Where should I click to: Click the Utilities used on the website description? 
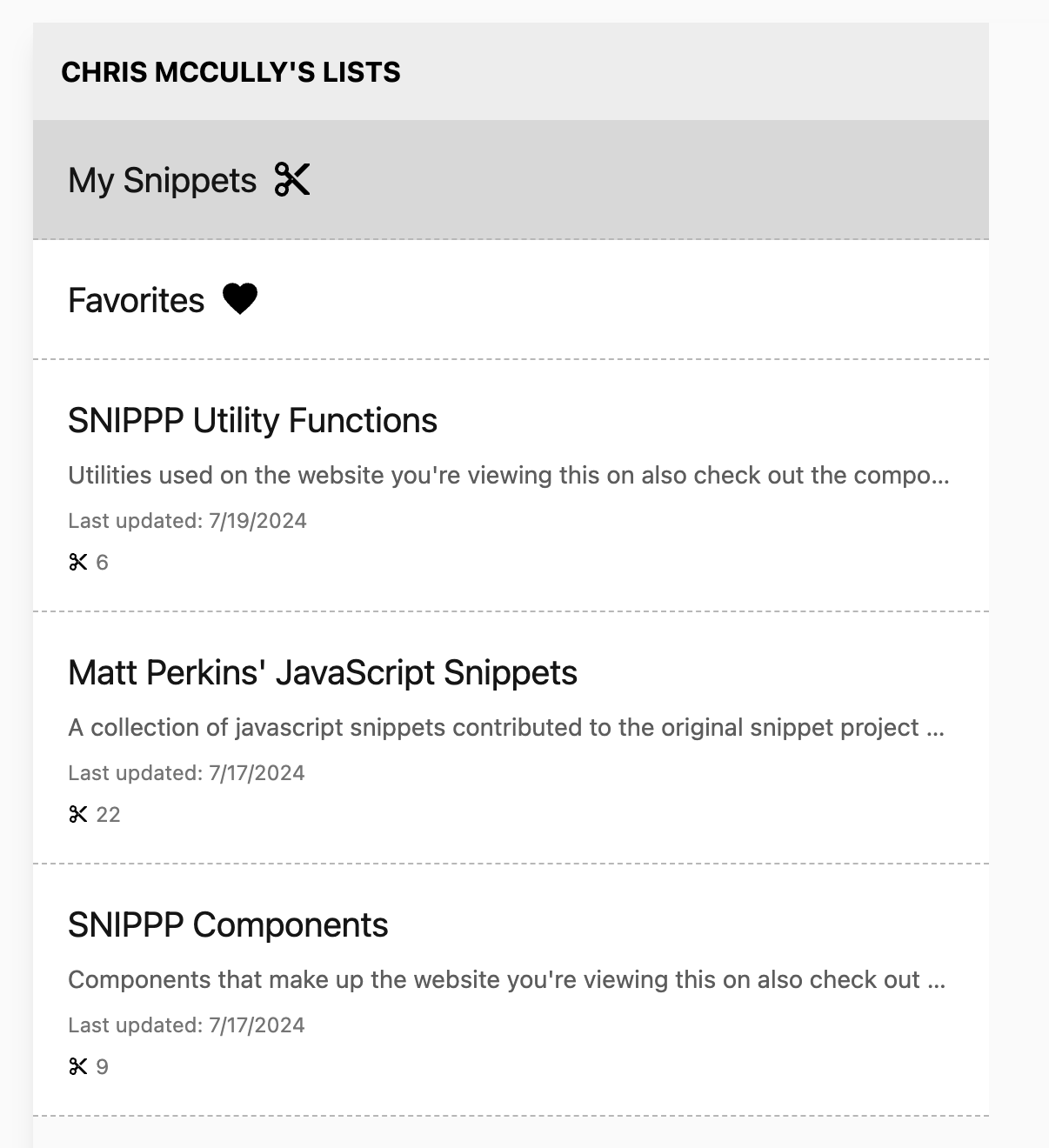[509, 476]
